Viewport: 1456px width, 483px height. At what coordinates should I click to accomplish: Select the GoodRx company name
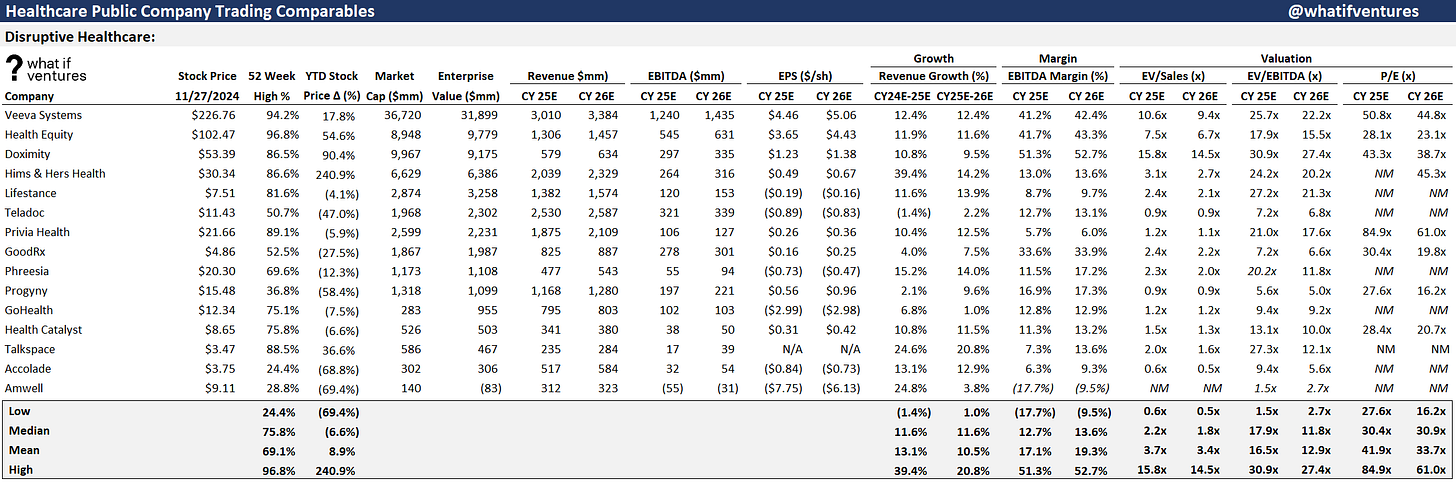[x=26, y=252]
